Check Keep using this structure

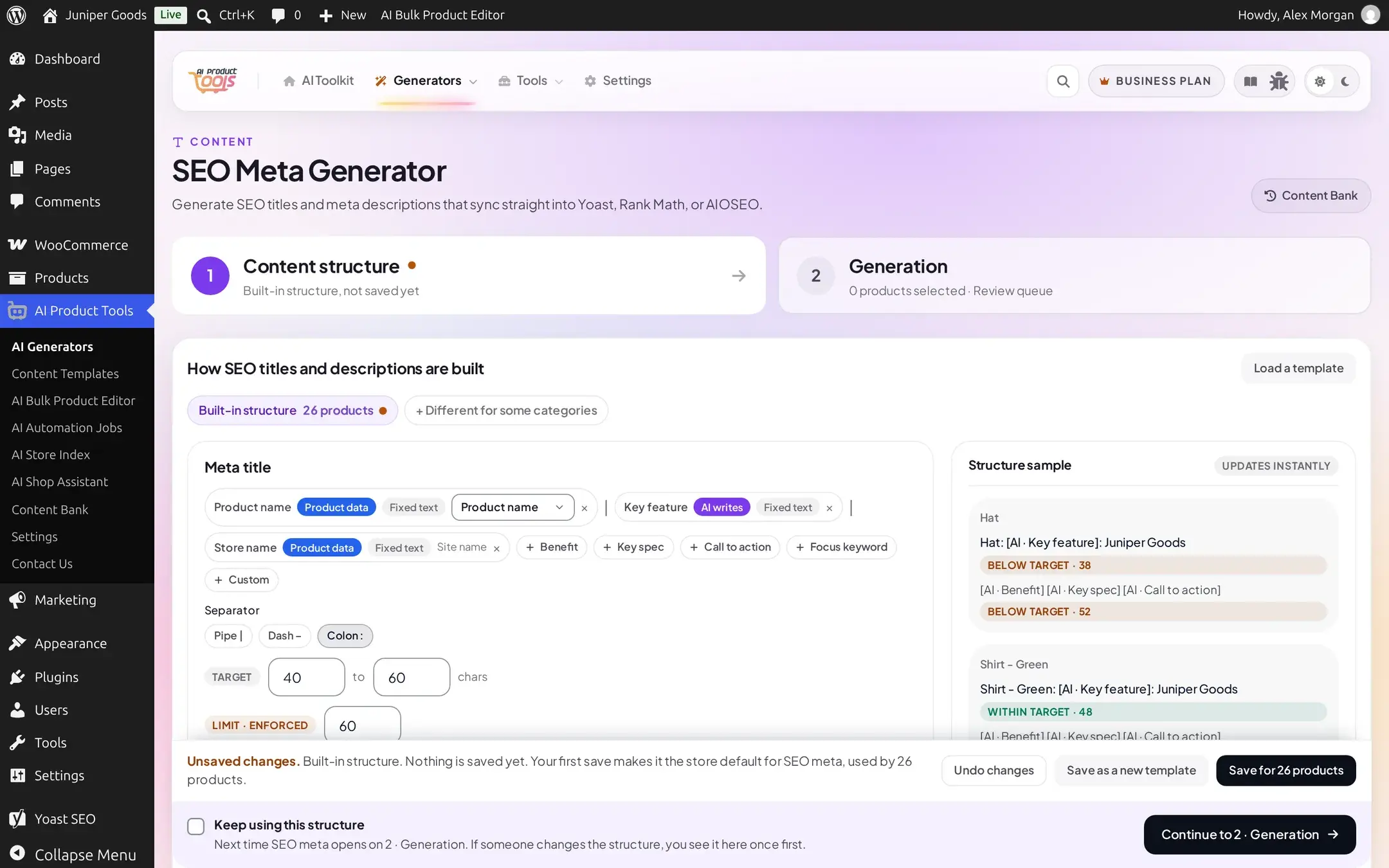point(195,826)
